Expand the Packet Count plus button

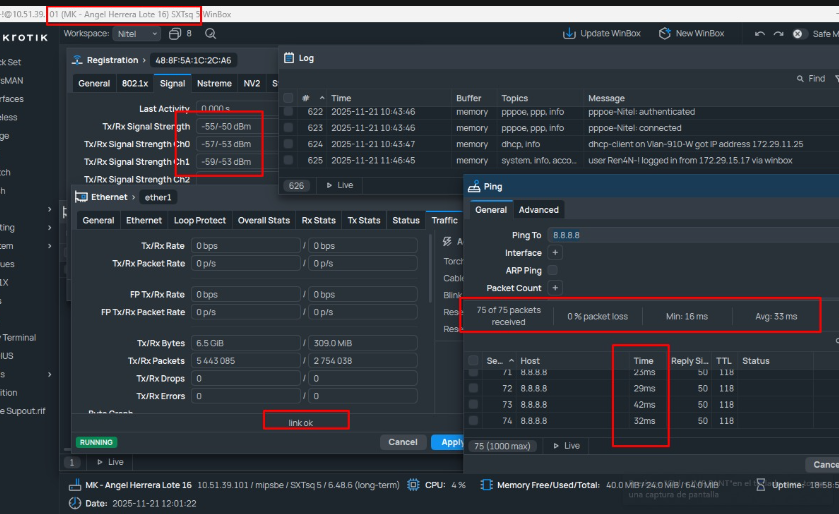click(555, 288)
